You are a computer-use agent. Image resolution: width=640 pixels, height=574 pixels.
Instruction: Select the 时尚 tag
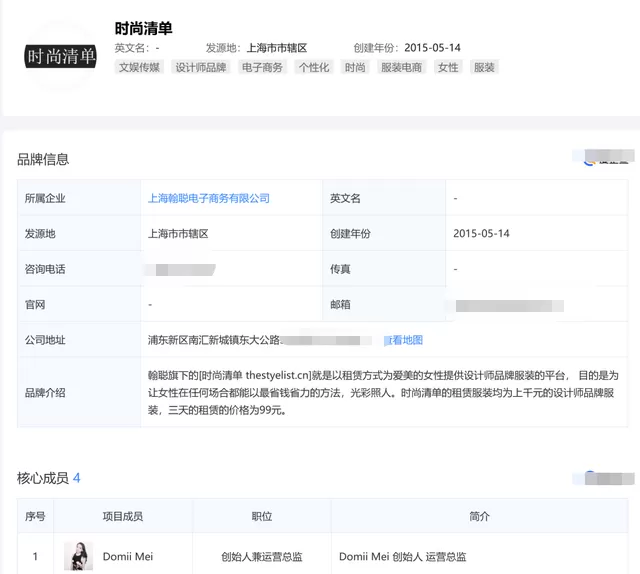point(355,67)
